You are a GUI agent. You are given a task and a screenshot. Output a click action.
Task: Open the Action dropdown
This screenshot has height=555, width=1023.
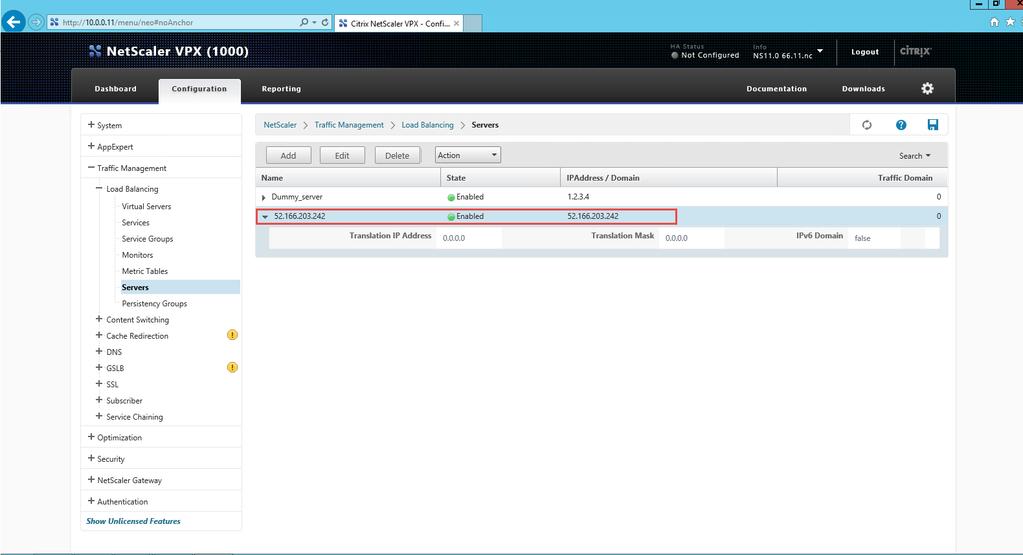pos(468,155)
